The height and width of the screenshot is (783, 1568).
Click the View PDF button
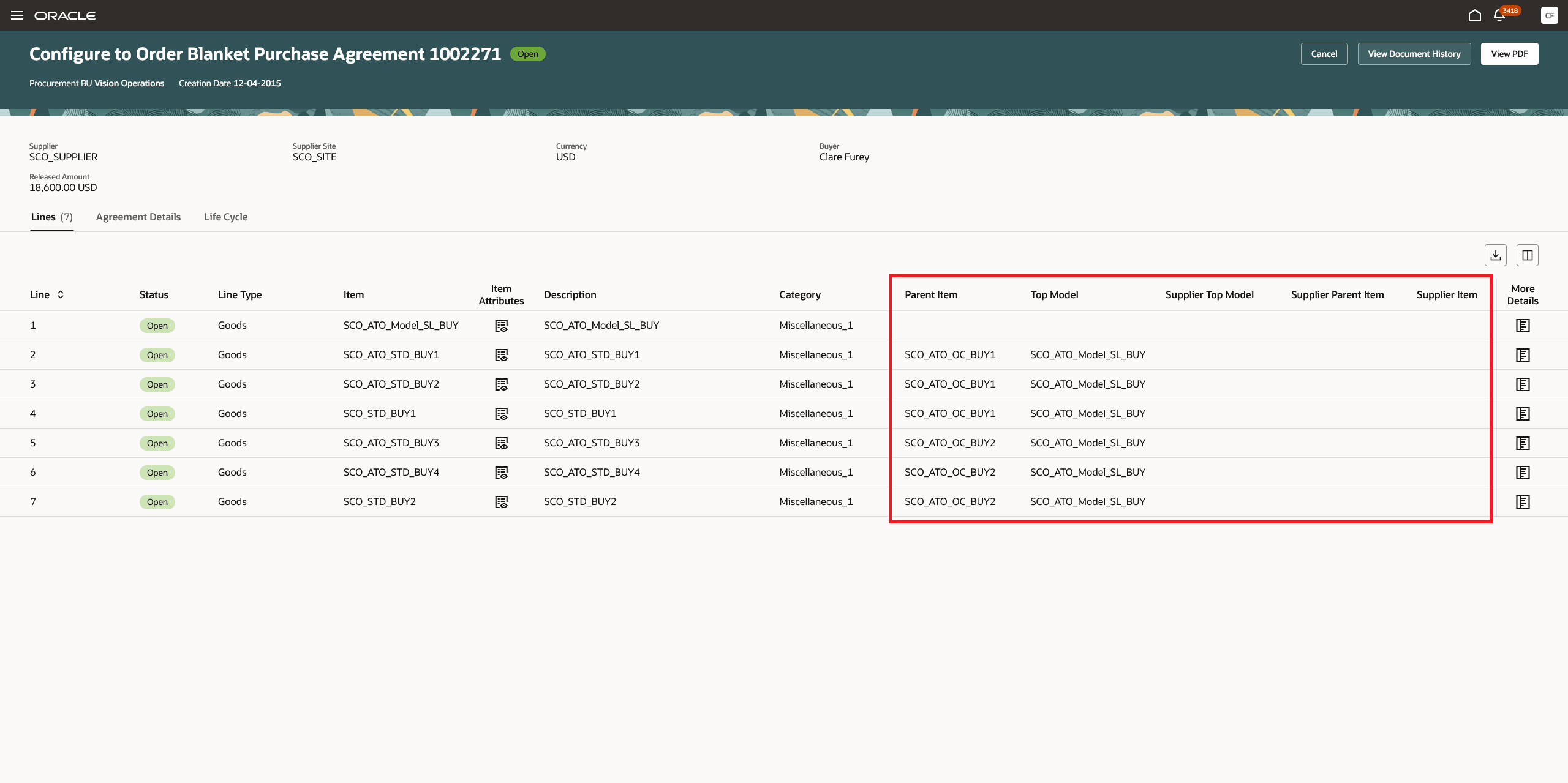tap(1509, 54)
